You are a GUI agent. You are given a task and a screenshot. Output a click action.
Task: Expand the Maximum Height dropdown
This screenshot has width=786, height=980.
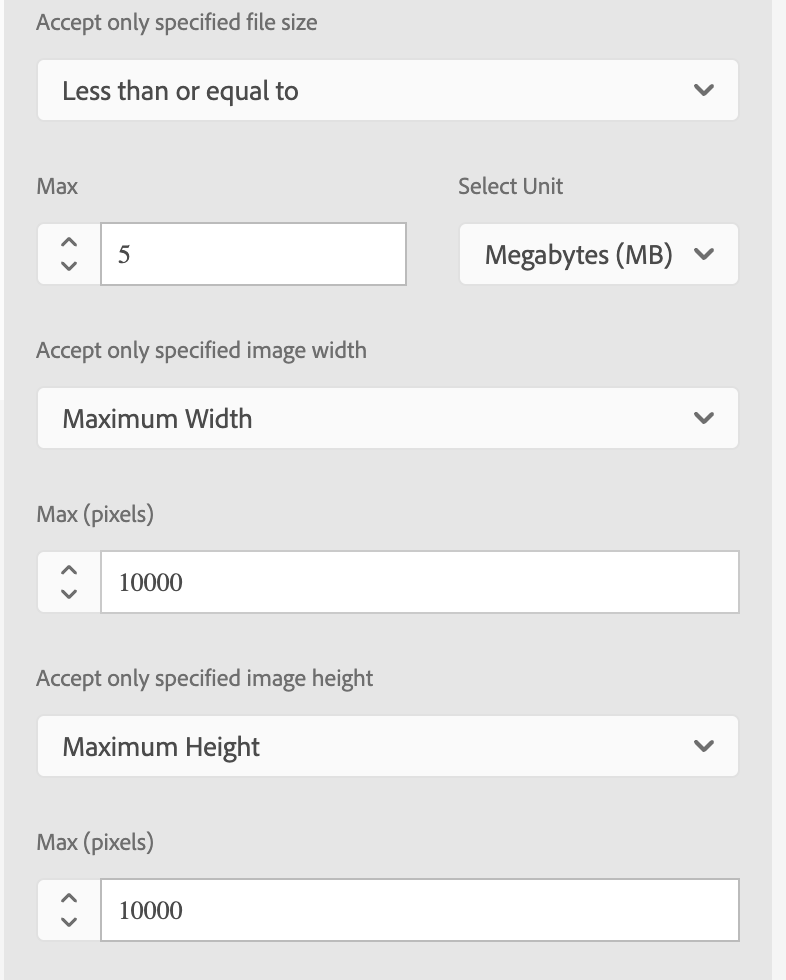387,746
